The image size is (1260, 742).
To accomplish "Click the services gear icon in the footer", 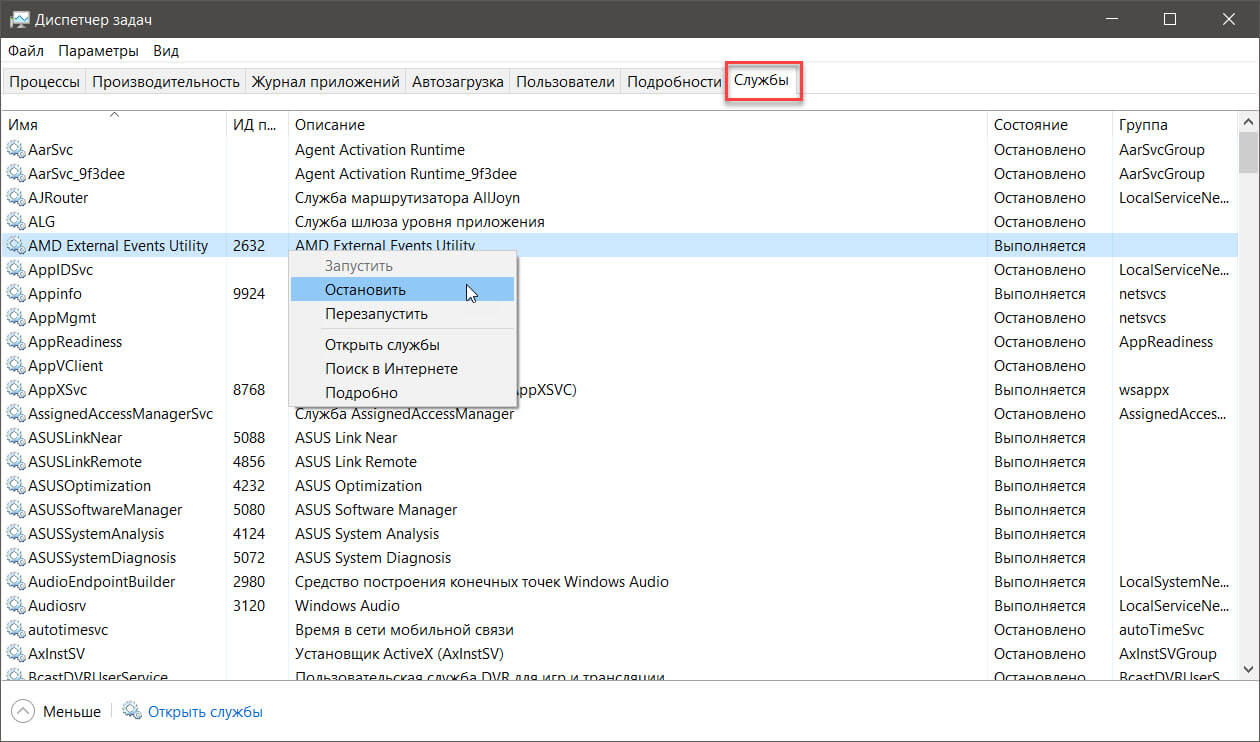I will 132,711.
